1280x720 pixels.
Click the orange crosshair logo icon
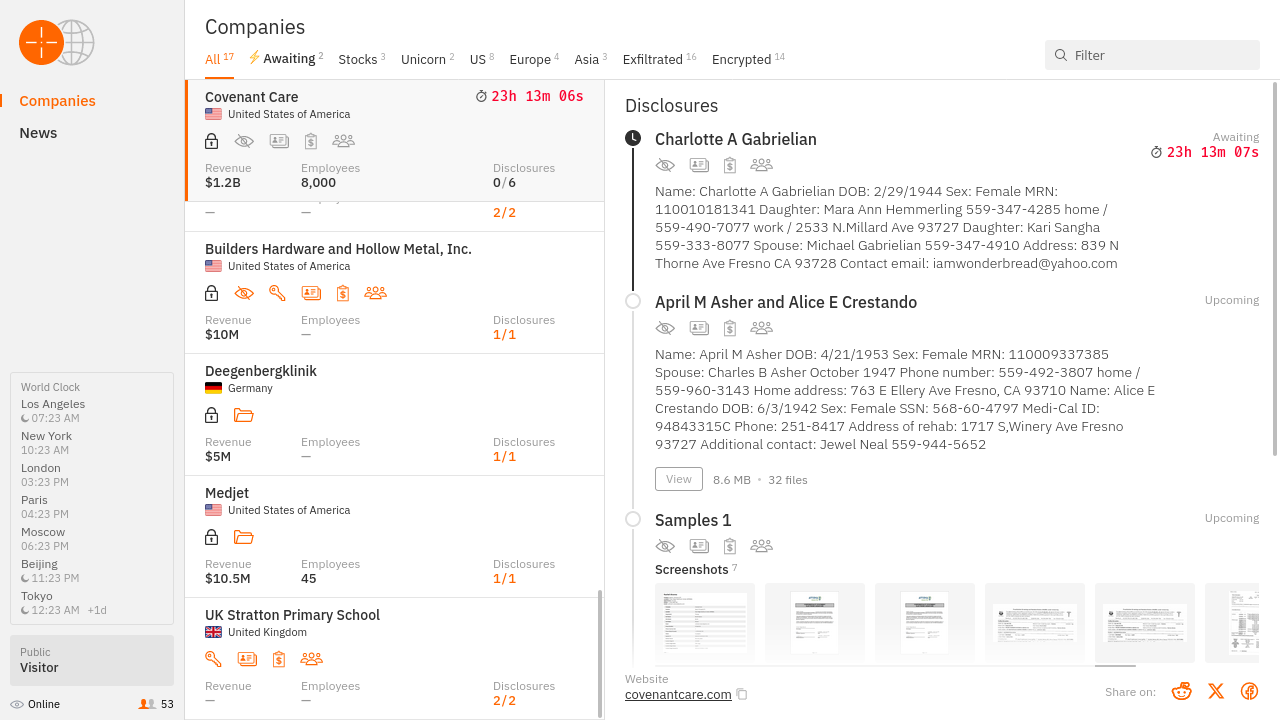41,43
